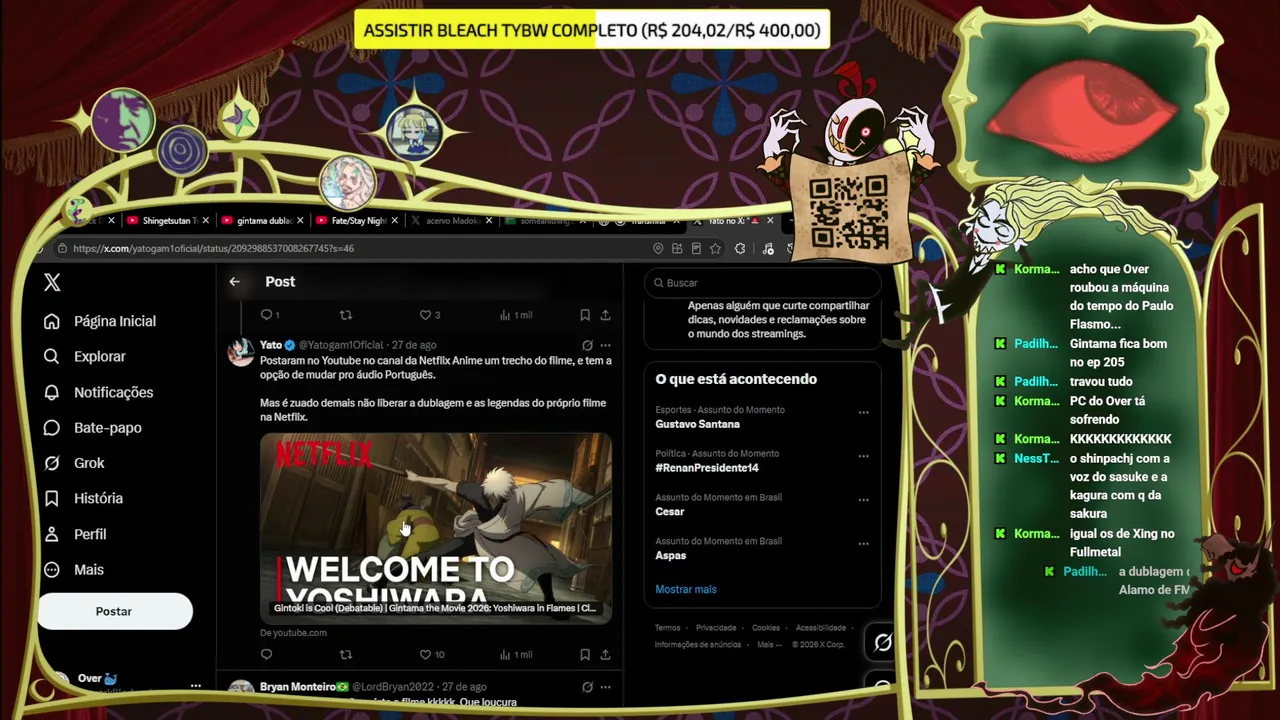Open the História bookmark icon in sidebar
This screenshot has height=720, width=1280.
52,498
